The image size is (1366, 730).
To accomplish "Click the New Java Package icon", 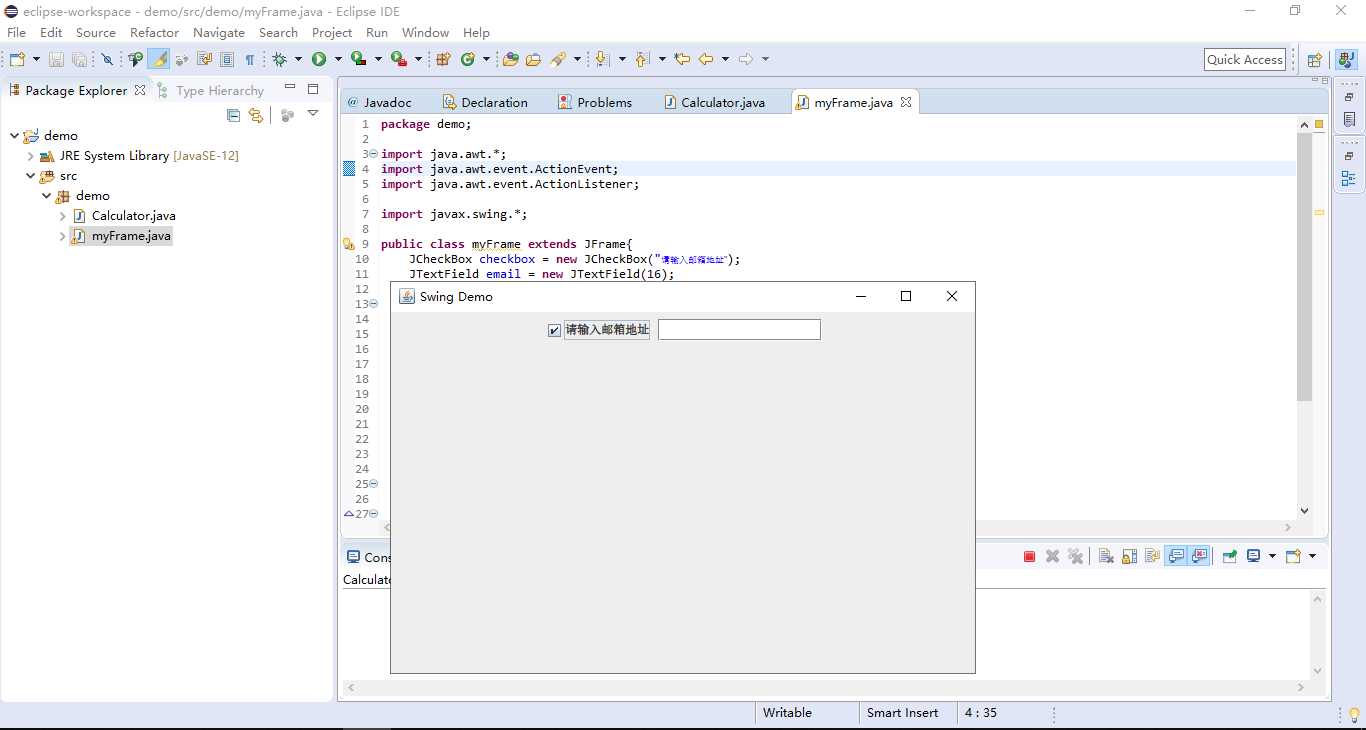I will (x=443, y=59).
